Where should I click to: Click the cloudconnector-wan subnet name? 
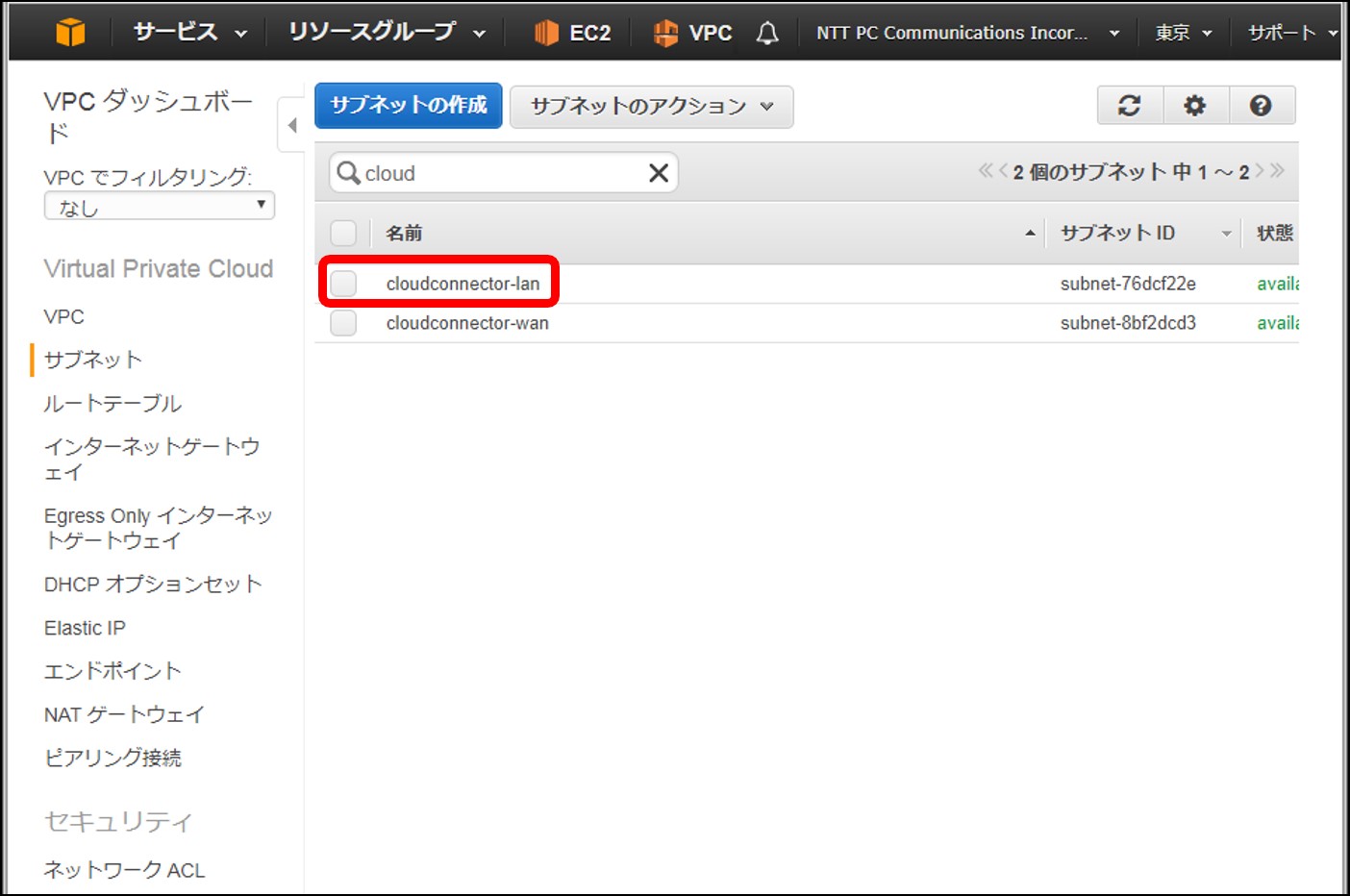467,323
